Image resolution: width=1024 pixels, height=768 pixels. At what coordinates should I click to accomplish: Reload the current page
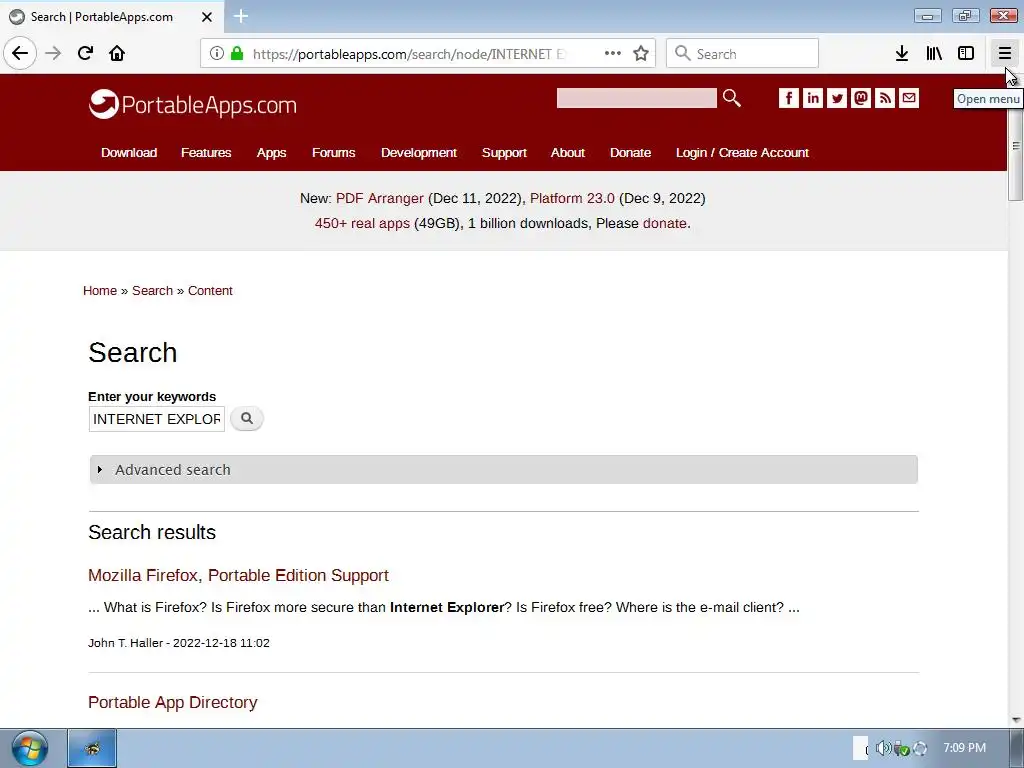click(86, 53)
